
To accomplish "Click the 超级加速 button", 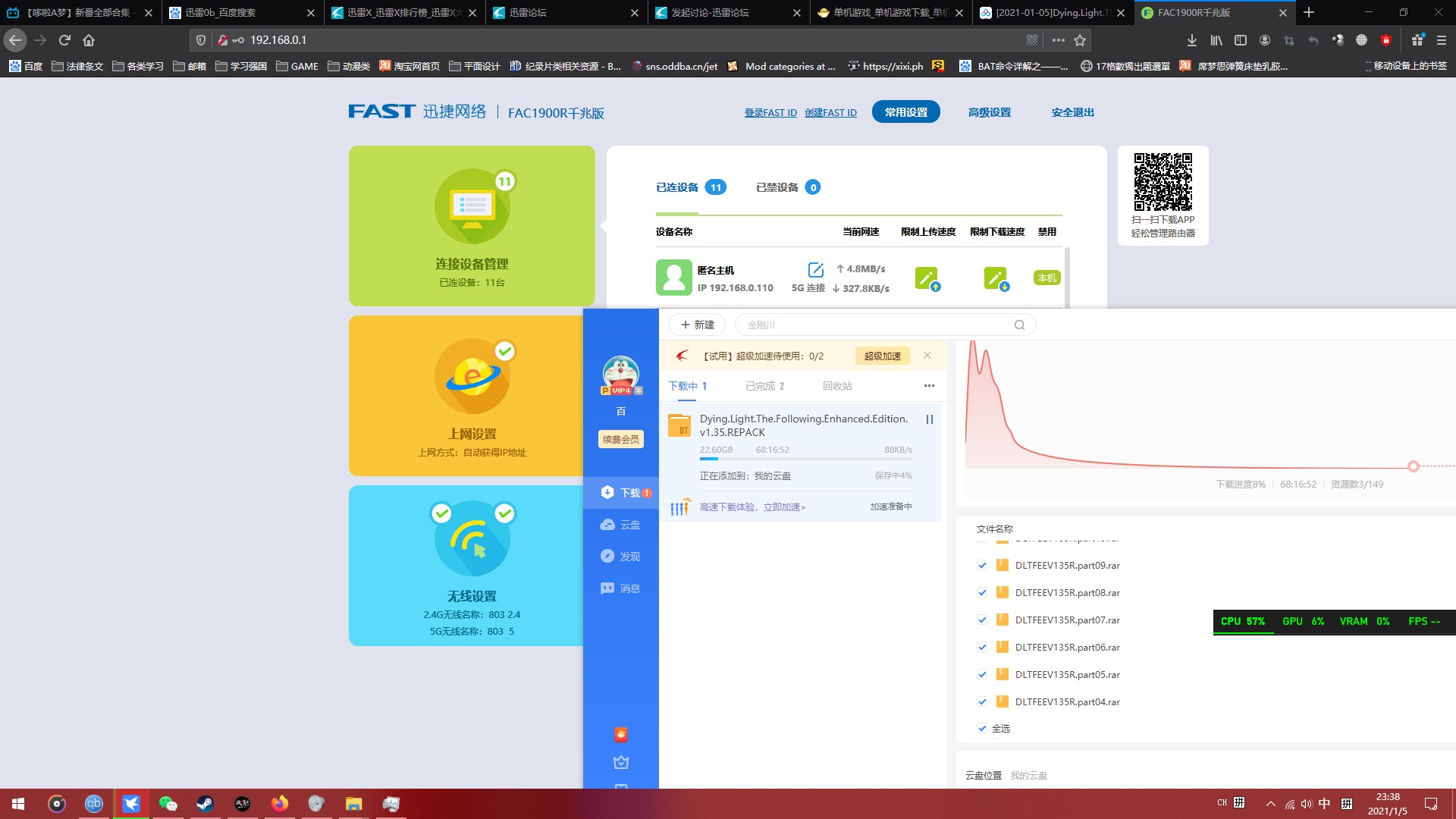I will (882, 356).
